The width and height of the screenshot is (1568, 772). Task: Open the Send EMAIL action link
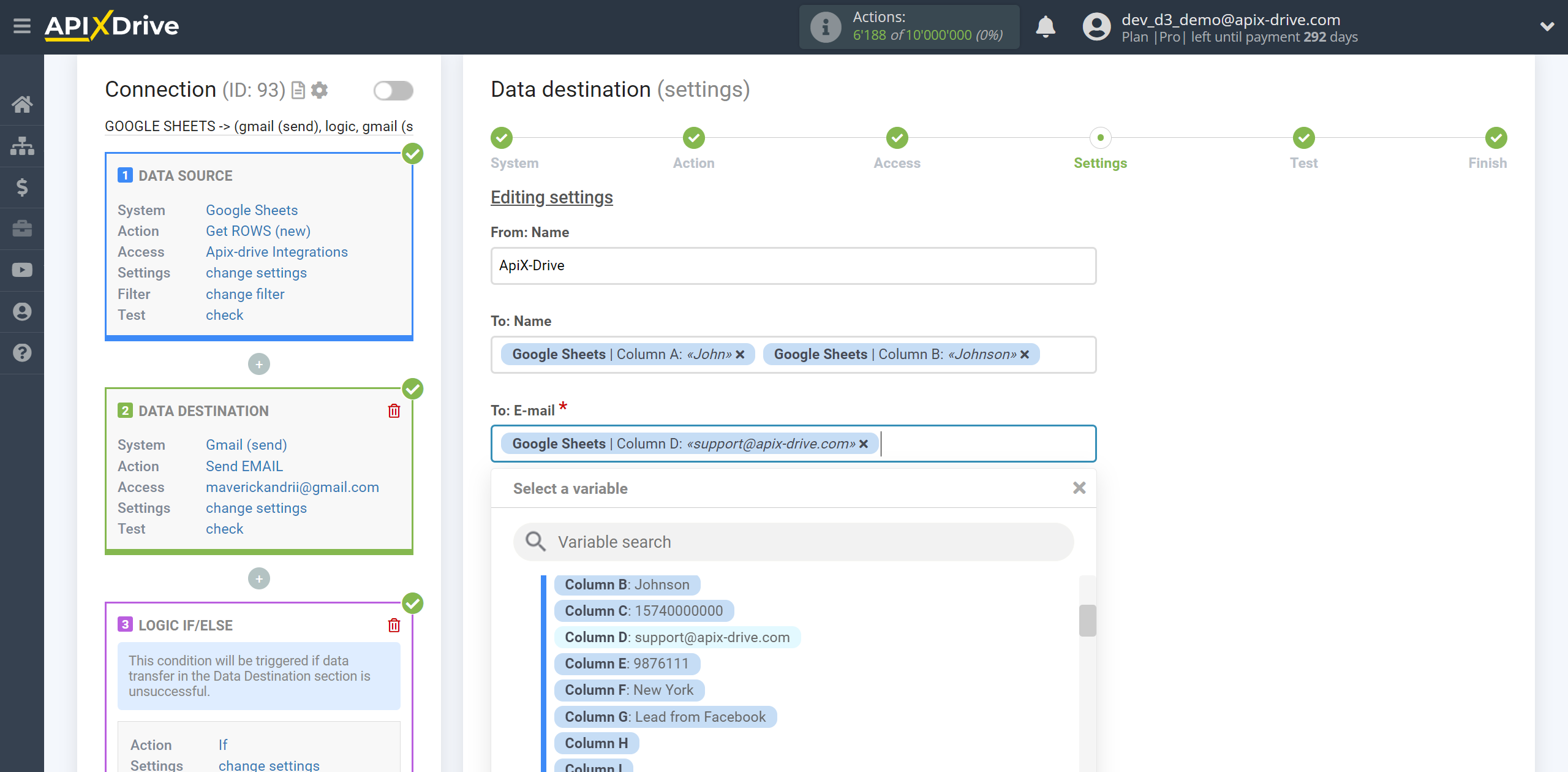[244, 466]
